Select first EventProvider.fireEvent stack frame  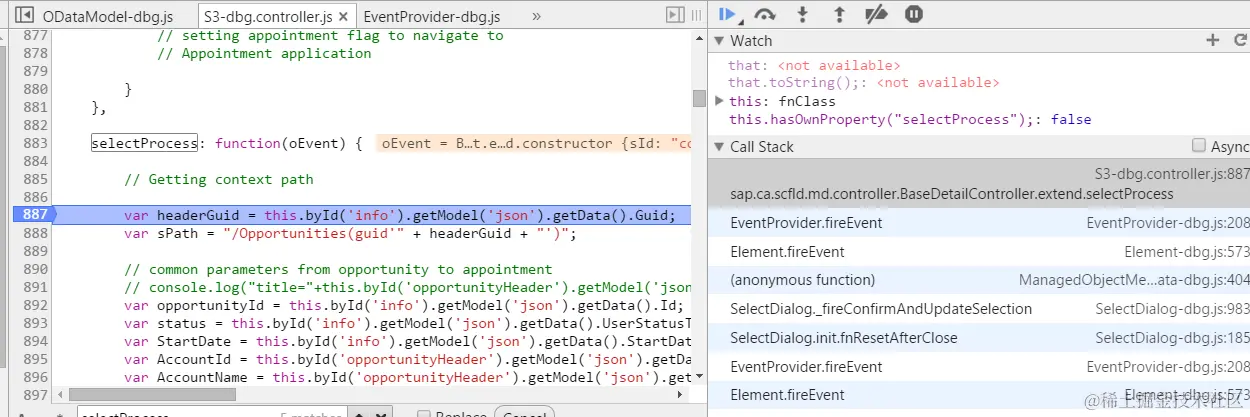[979, 223]
